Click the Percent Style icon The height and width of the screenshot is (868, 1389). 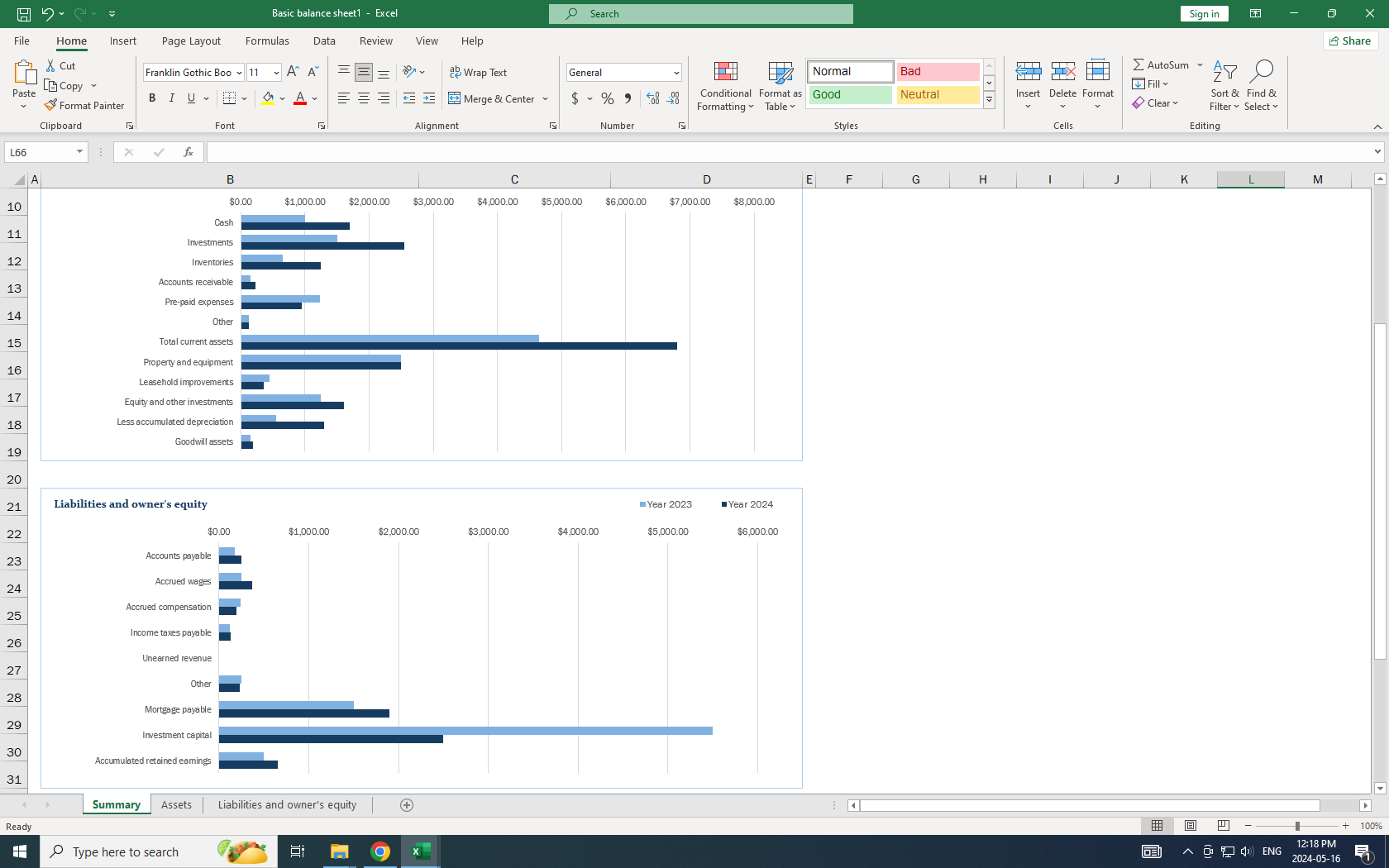(608, 98)
